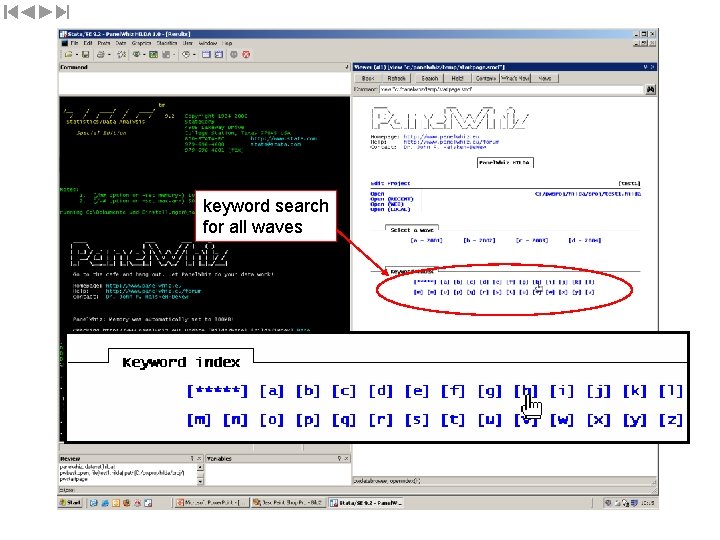The width and height of the screenshot is (720, 540).
Task: Click the Windows Start button
Action: pyautogui.click(x=71, y=503)
